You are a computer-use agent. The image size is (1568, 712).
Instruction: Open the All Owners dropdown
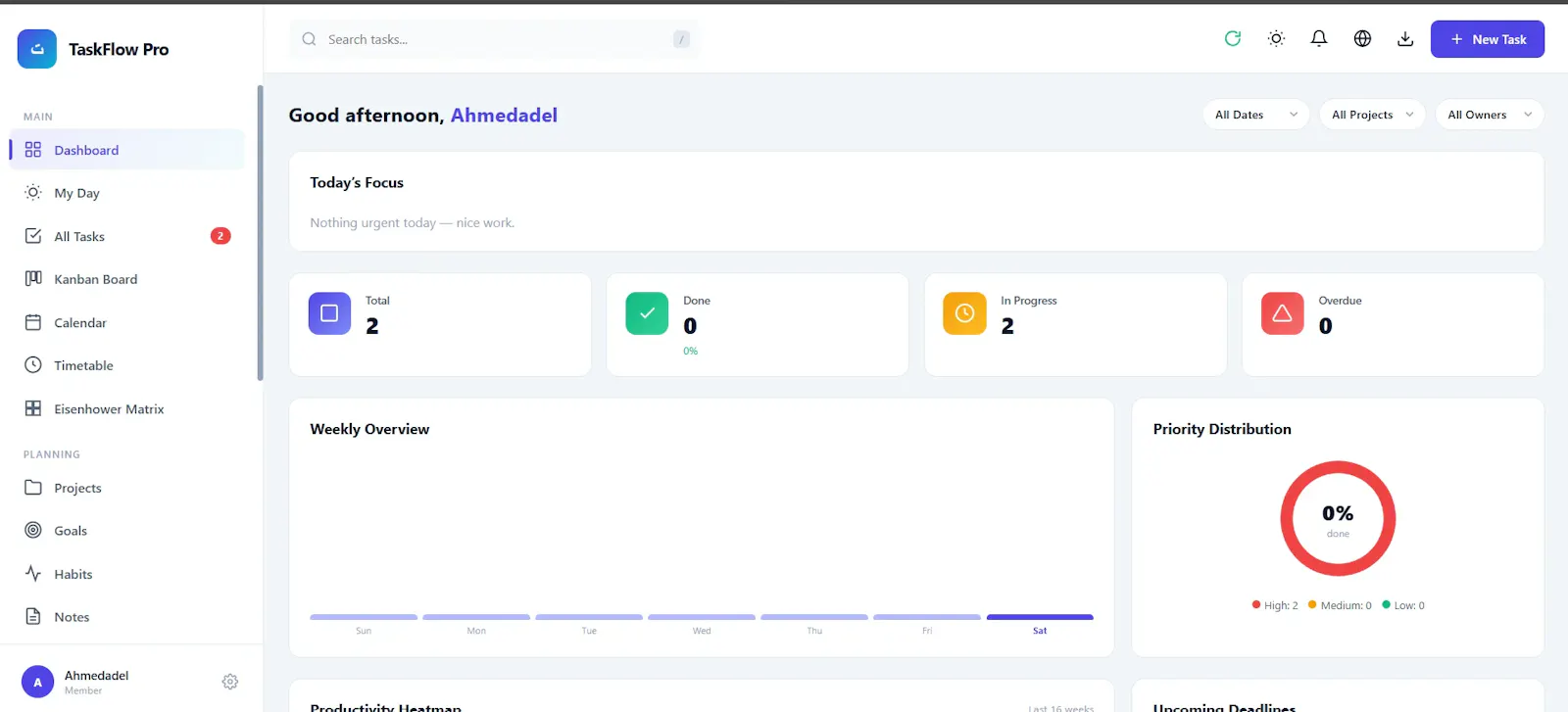click(1489, 115)
